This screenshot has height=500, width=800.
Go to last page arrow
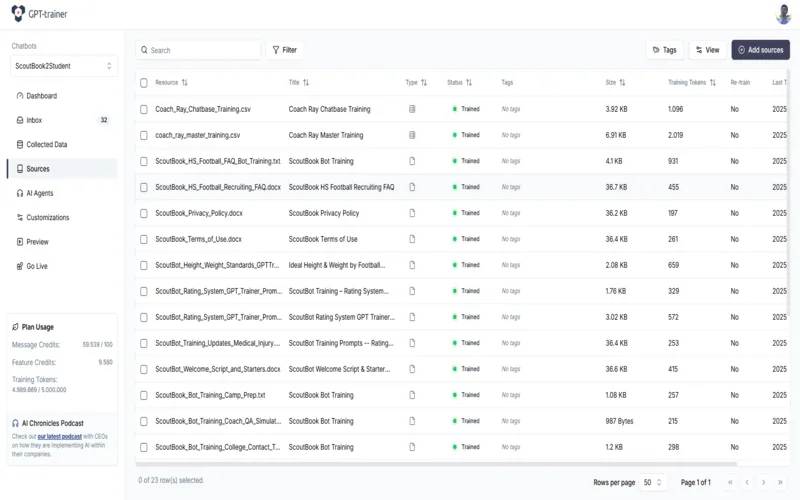(x=780, y=482)
